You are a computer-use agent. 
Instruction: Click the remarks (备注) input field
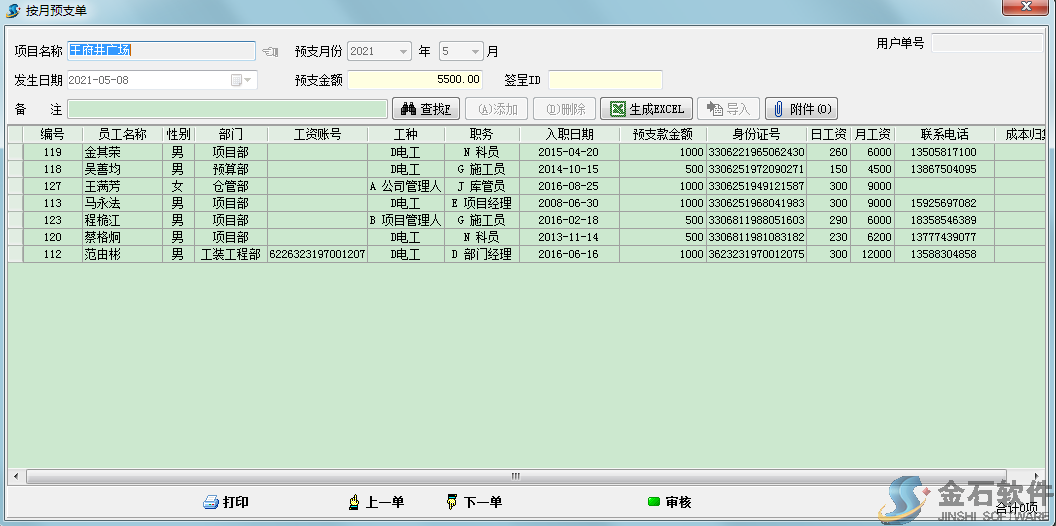(x=227, y=109)
